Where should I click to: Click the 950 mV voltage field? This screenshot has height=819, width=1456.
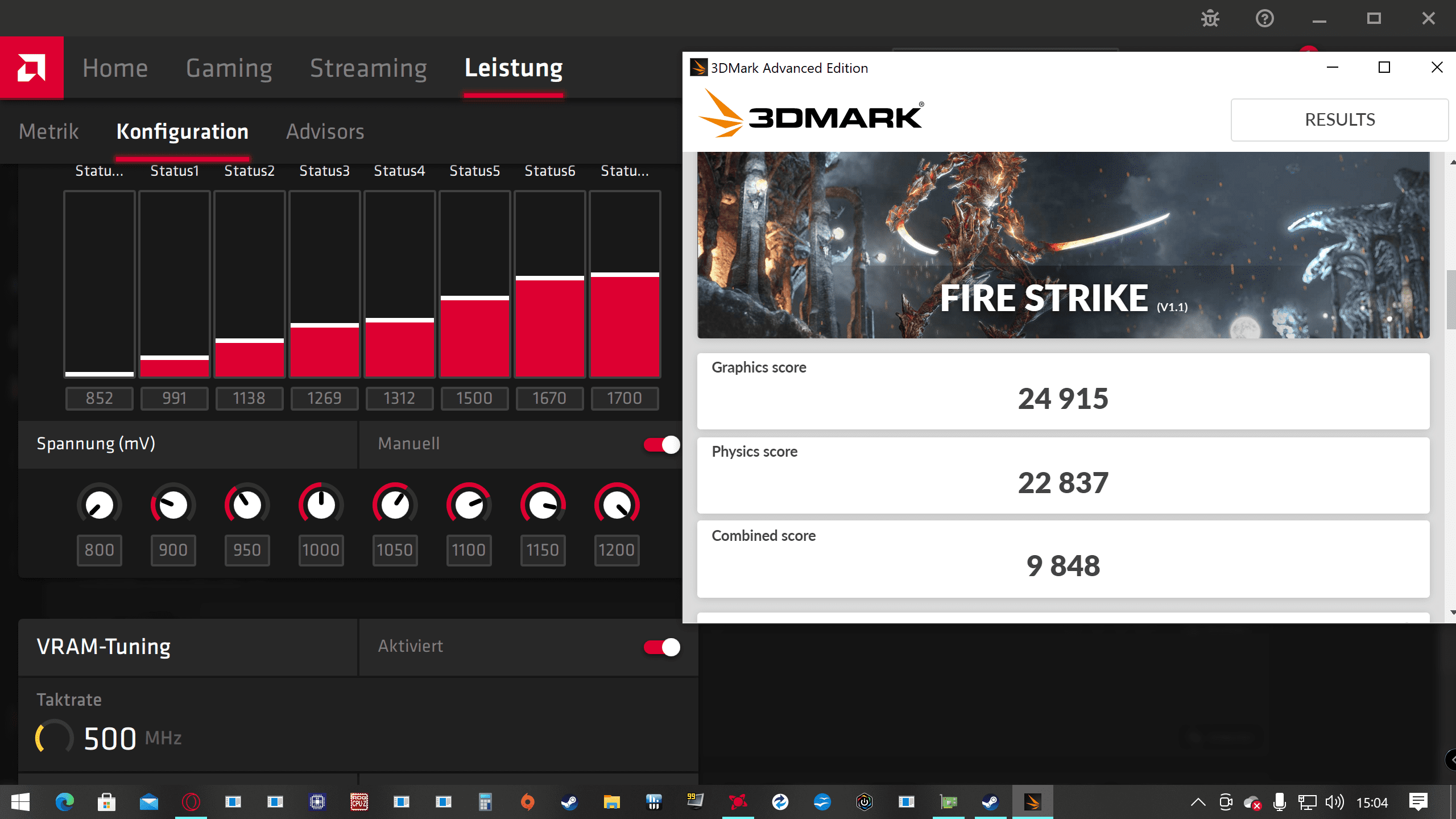click(247, 550)
